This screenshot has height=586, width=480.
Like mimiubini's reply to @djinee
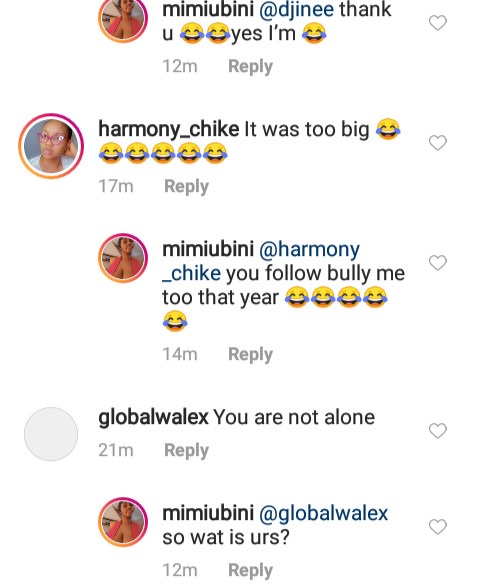point(438,23)
